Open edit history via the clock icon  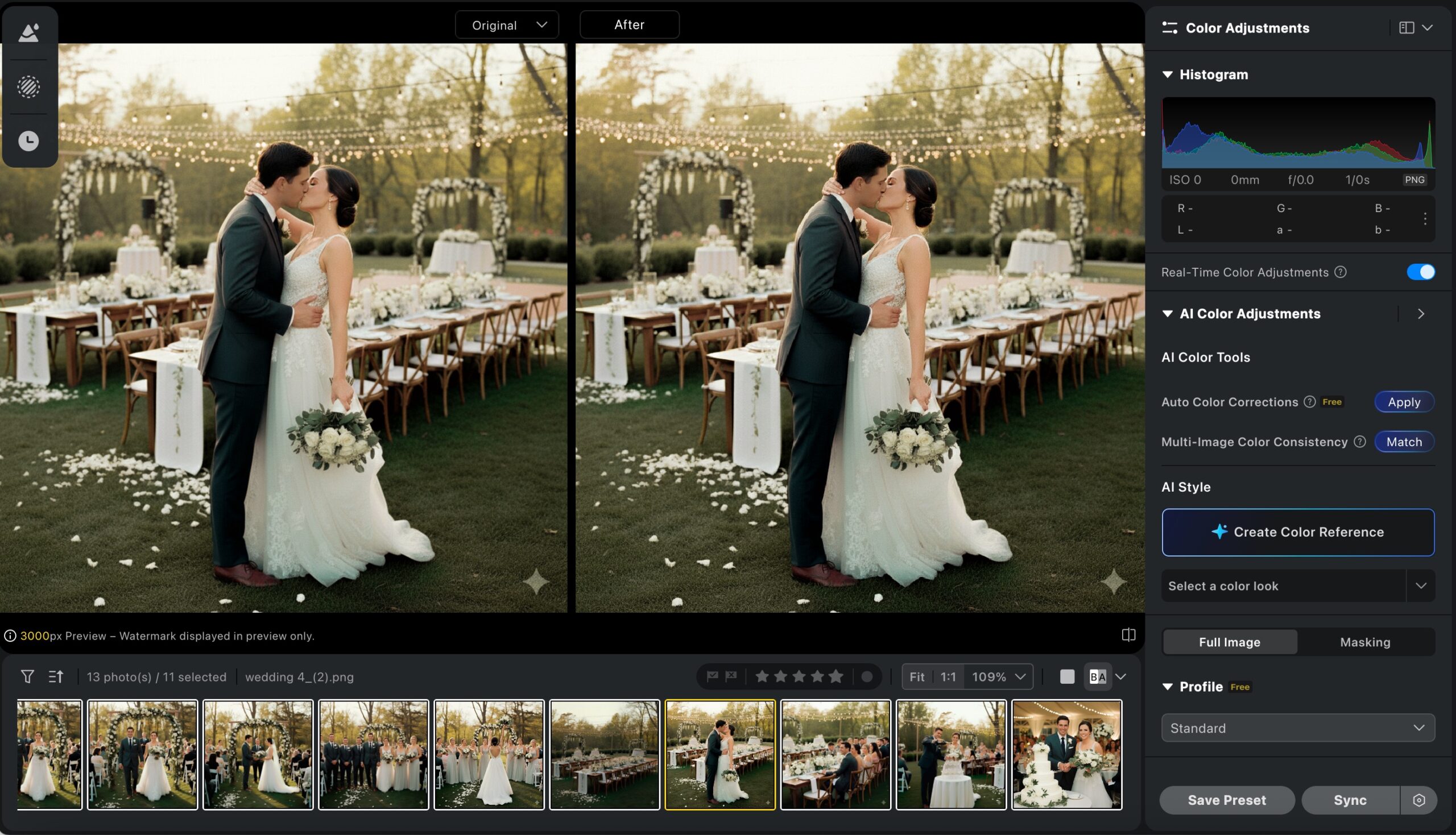[x=30, y=140]
